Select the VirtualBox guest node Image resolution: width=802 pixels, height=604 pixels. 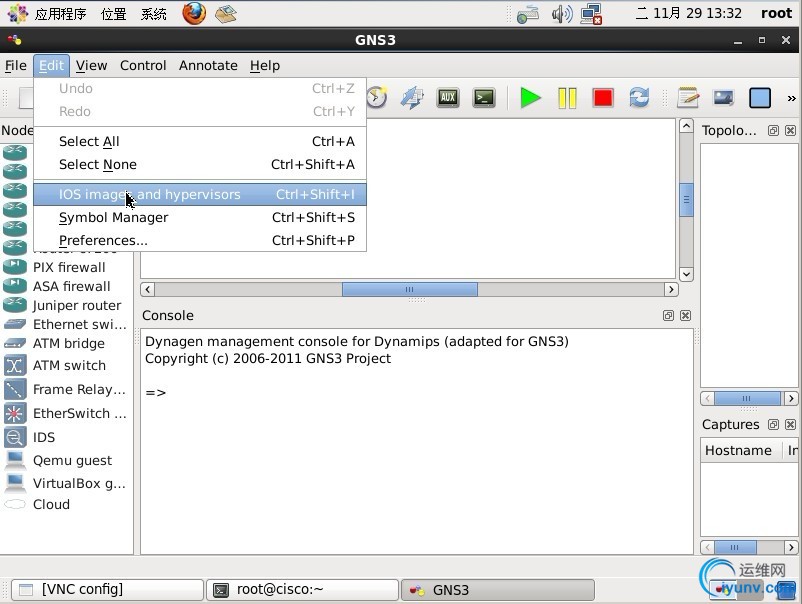[x=65, y=483]
